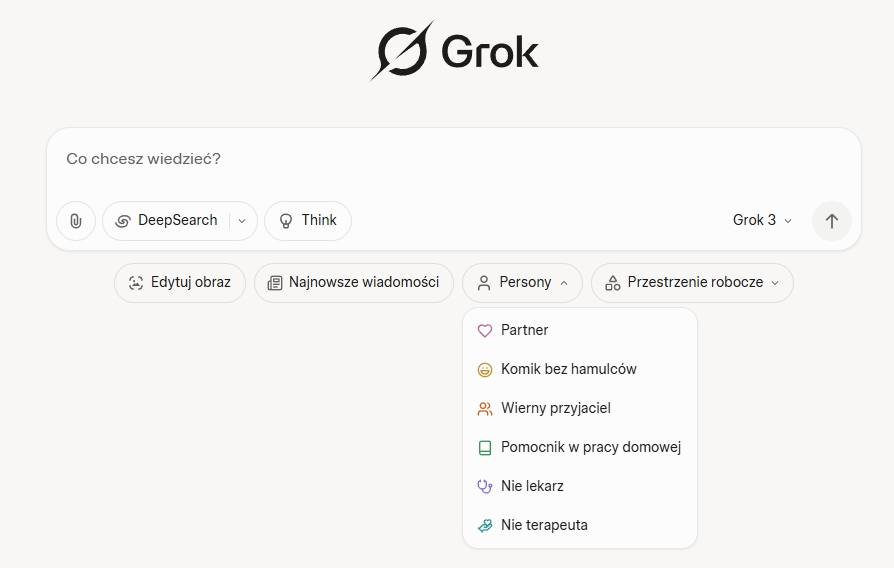Image resolution: width=894 pixels, height=568 pixels.
Task: Select the Nie lekarz persona
Action: pos(580,486)
